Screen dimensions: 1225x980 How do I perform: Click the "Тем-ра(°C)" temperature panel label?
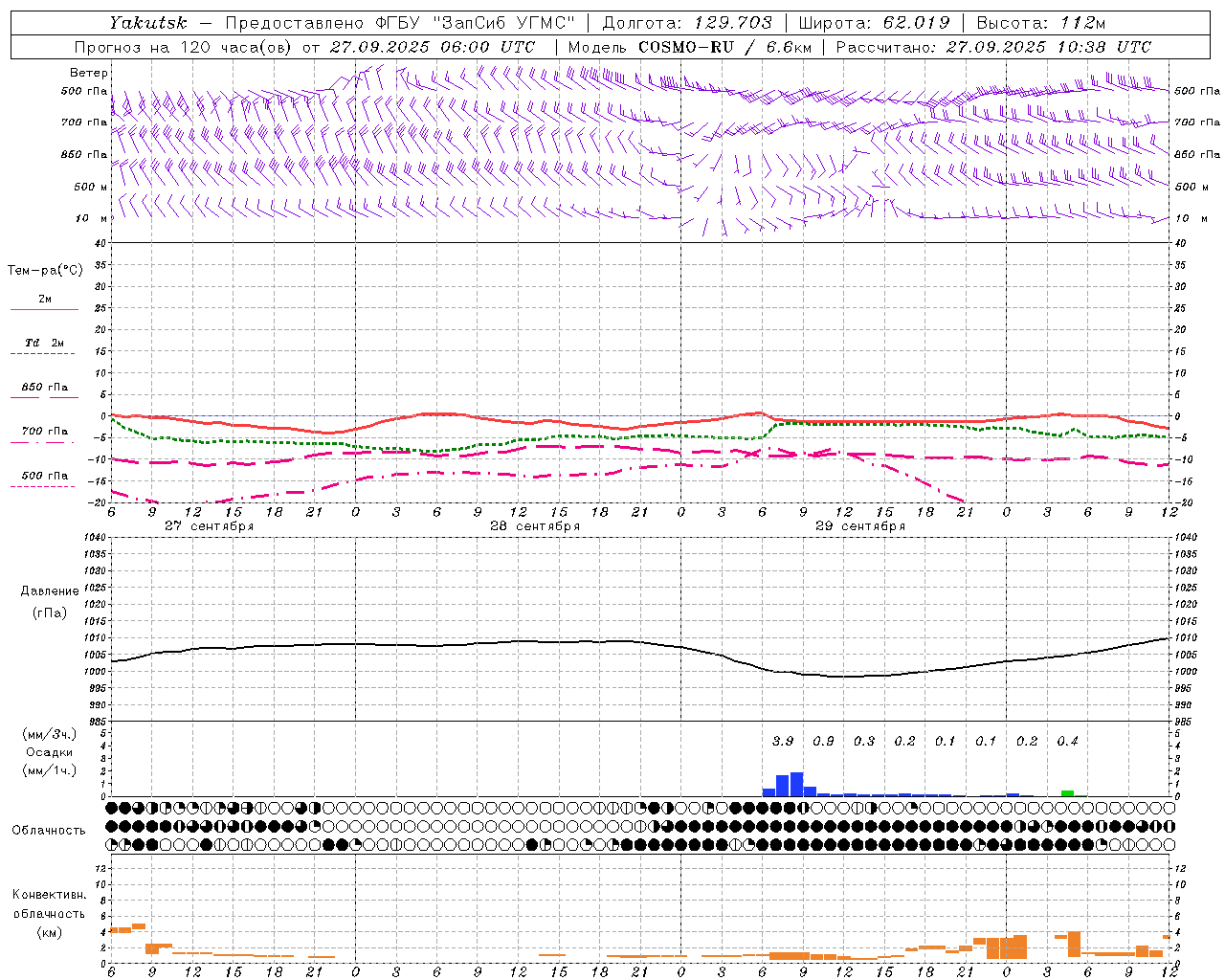[45, 270]
